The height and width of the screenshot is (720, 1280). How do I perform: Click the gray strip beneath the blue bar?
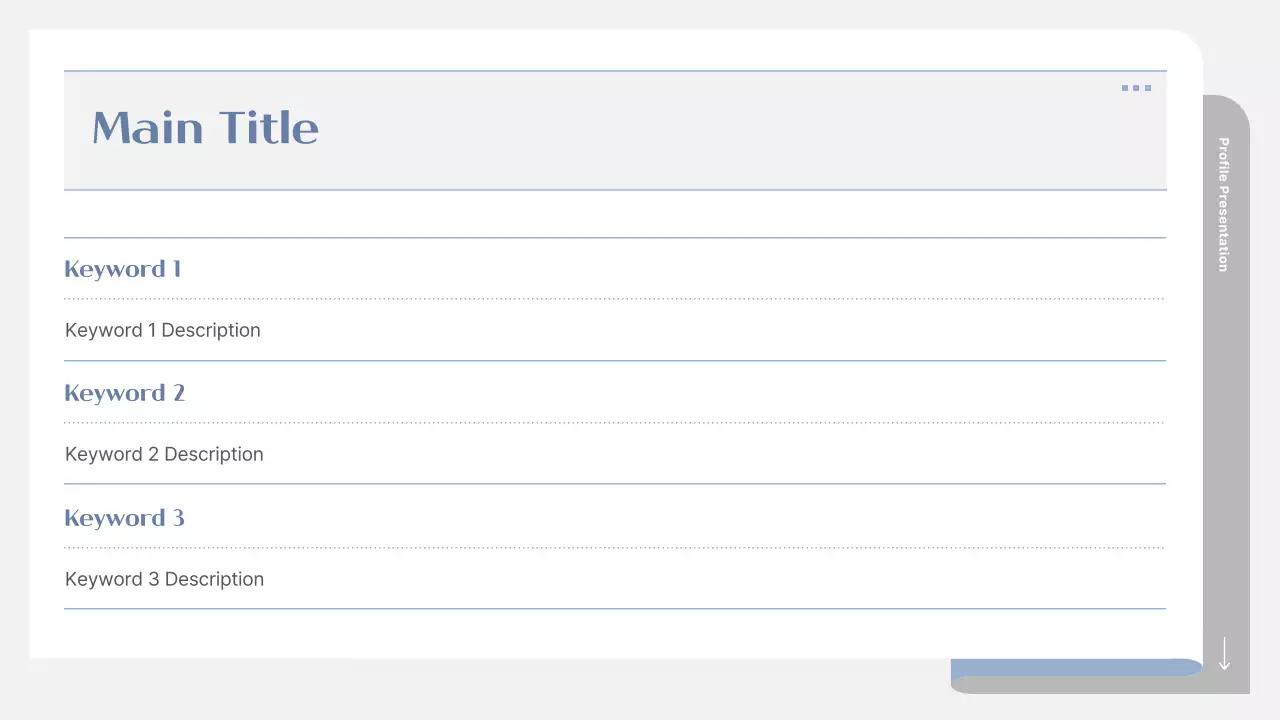point(1075,686)
